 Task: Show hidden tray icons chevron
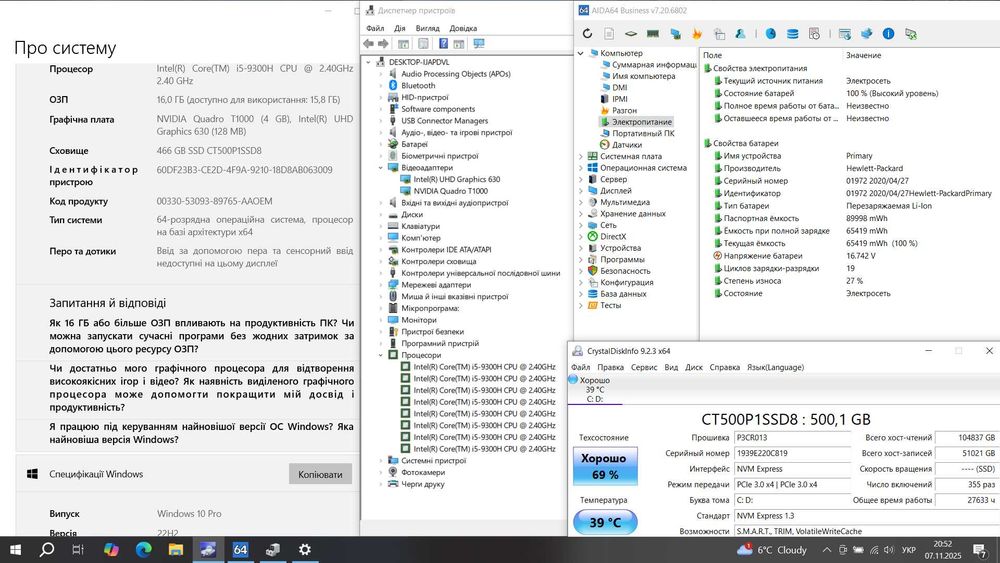[x=827, y=550]
